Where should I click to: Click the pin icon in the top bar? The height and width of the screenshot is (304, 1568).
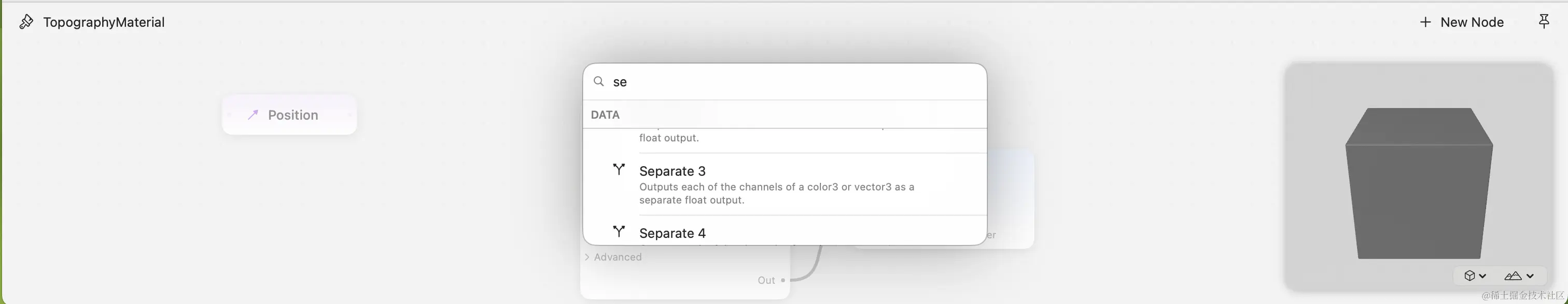pyautogui.click(x=1544, y=22)
